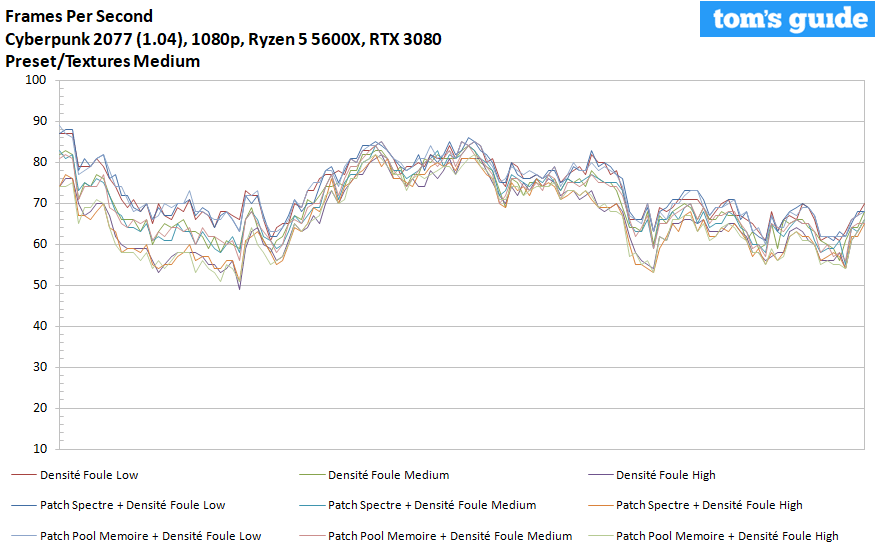Image resolution: width=876 pixels, height=552 pixels.
Task: Click the 60 y-axis label
Action: (x=40, y=244)
